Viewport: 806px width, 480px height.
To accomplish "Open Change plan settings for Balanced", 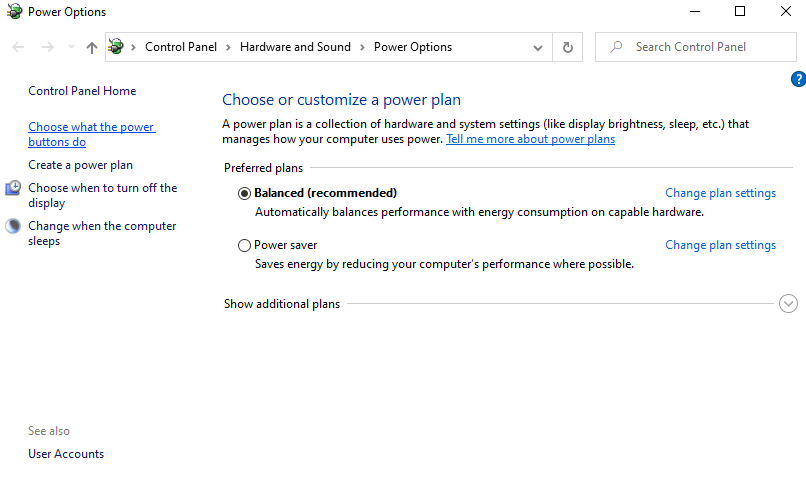I will tap(720, 193).
